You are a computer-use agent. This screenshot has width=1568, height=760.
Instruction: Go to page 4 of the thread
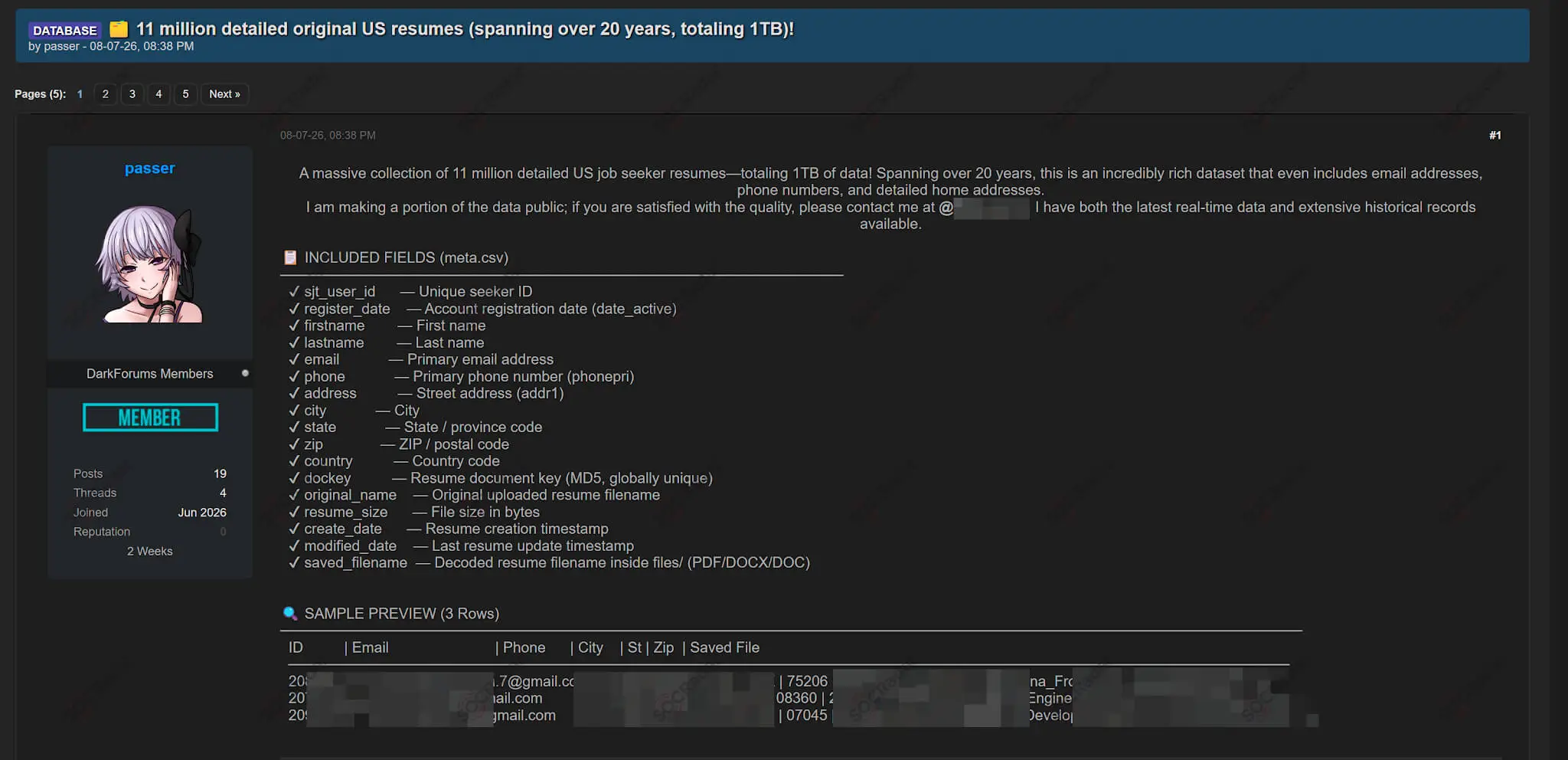(158, 94)
